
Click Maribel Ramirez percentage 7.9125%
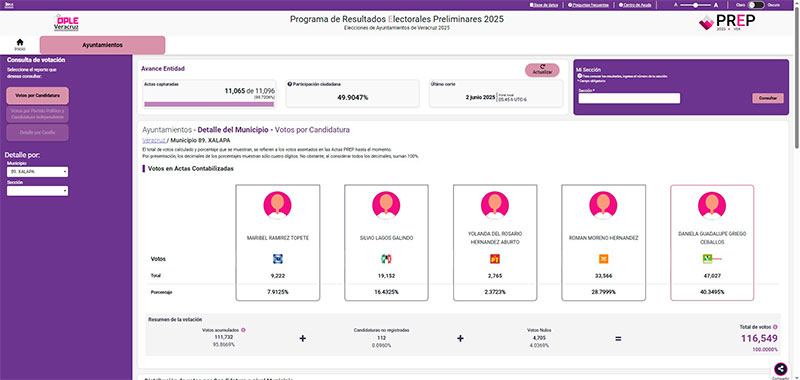pyautogui.click(x=278, y=292)
